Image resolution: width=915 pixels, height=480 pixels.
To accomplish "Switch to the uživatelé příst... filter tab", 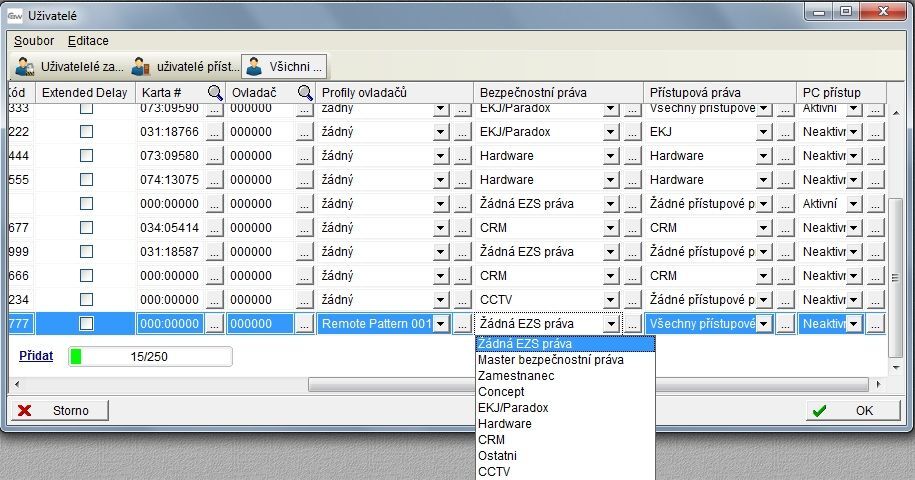I will tap(183, 67).
